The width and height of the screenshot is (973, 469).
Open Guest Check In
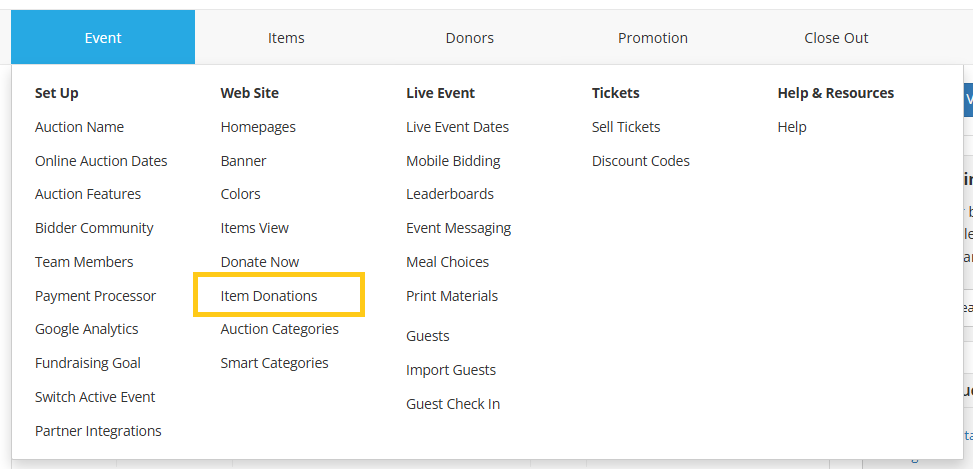pos(453,404)
